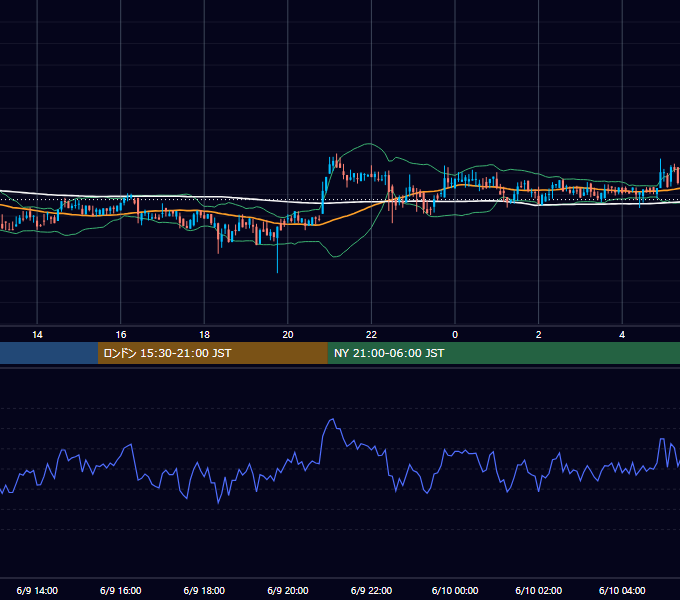This screenshot has height=600, width=680.
Task: Select the NY 21:00-06:00 JST session band
Action: coord(503,353)
